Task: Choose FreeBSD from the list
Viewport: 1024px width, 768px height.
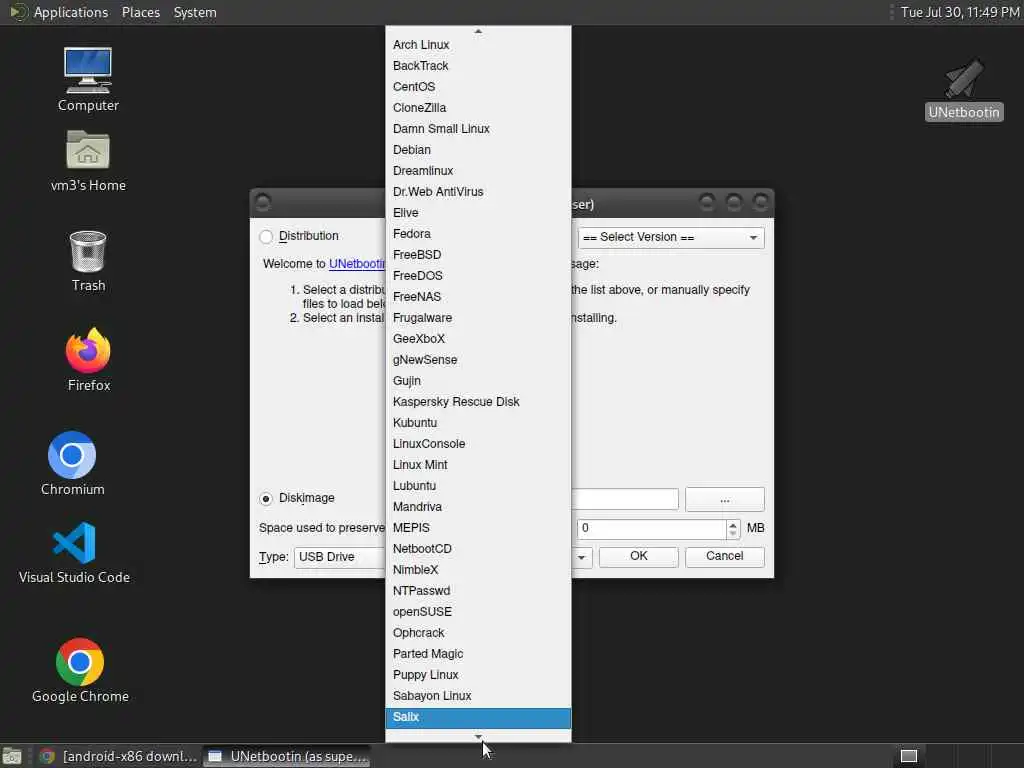Action: click(478, 255)
